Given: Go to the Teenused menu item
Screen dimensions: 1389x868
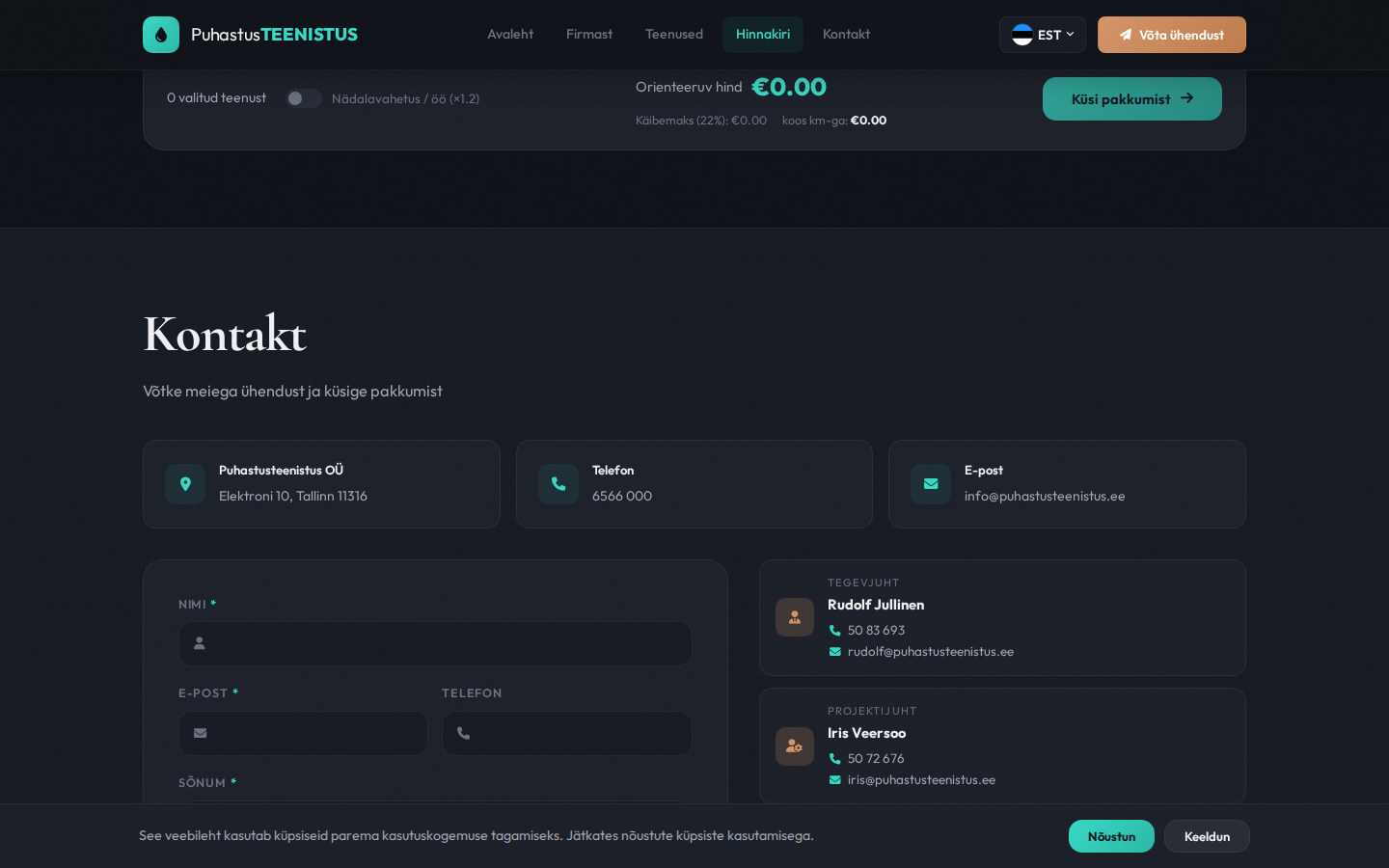Looking at the screenshot, I should click(x=674, y=35).
